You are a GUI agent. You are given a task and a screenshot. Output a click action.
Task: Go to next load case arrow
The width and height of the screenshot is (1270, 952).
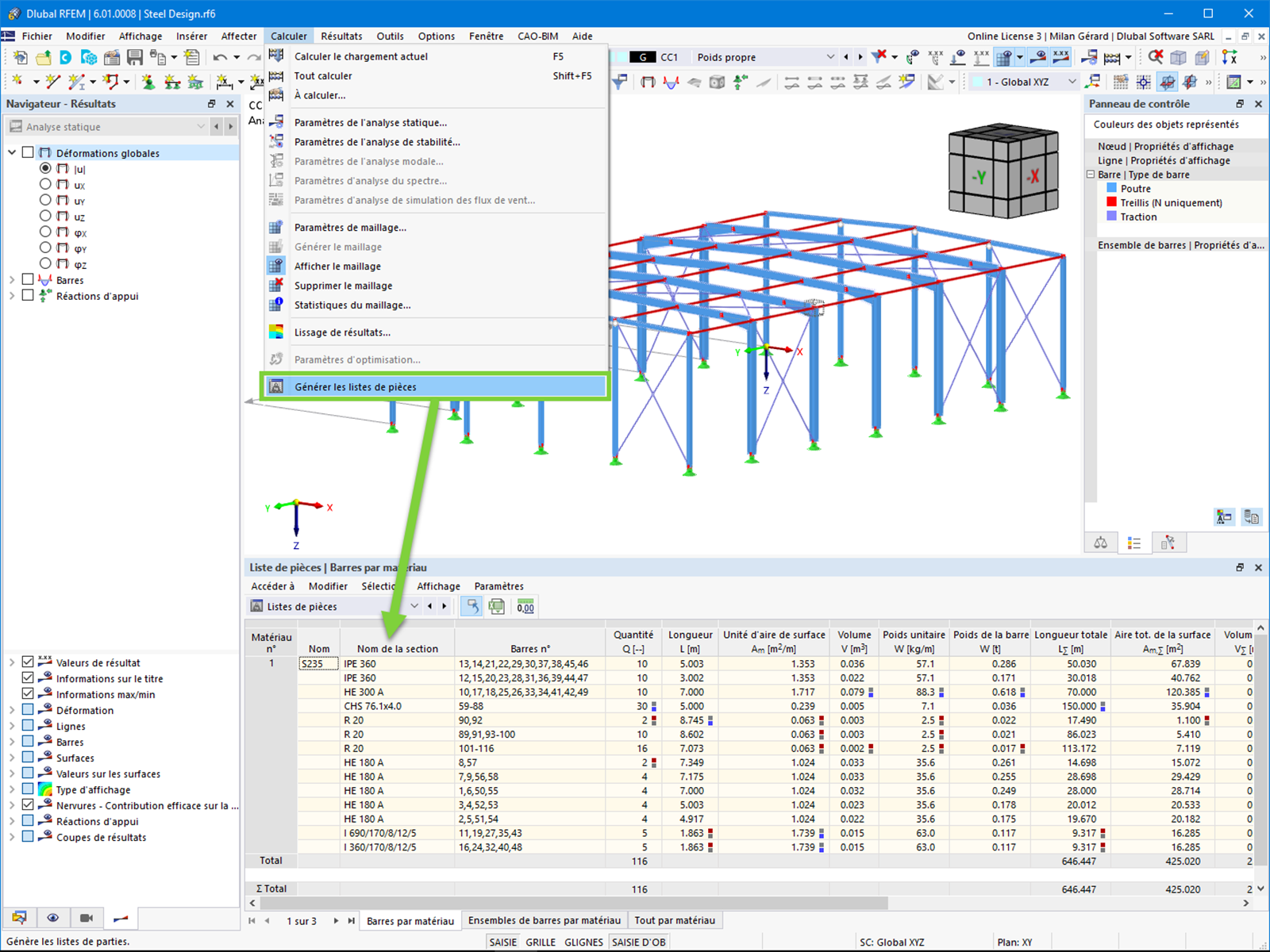click(860, 57)
